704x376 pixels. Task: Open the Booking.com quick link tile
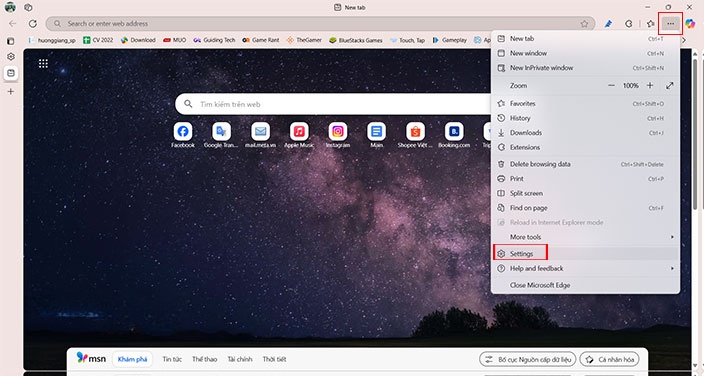point(454,135)
